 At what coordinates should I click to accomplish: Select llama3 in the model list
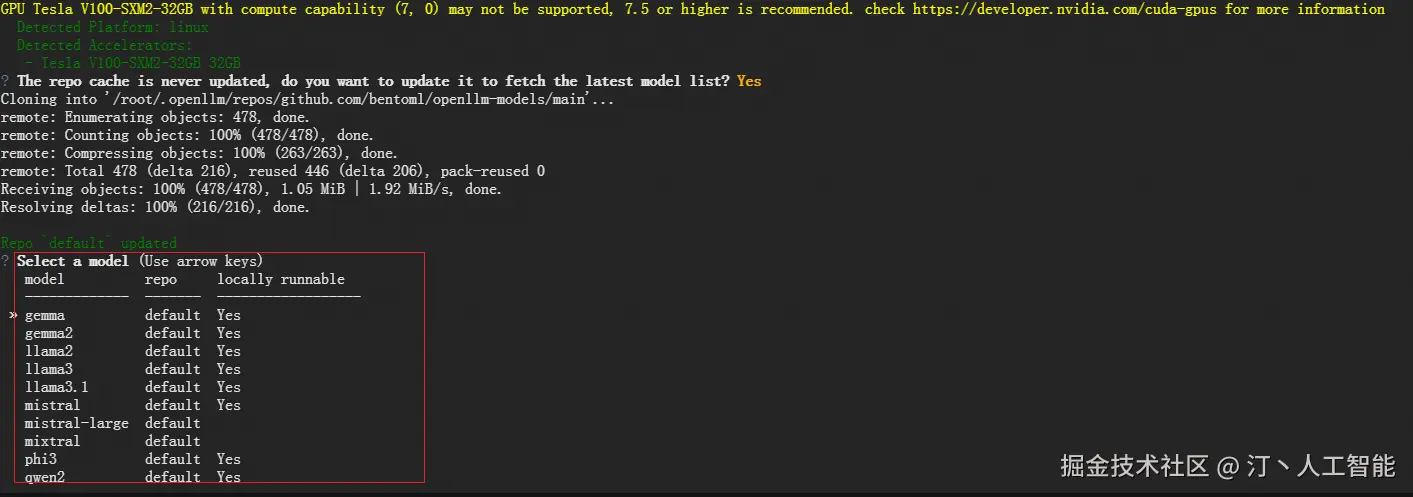49,369
